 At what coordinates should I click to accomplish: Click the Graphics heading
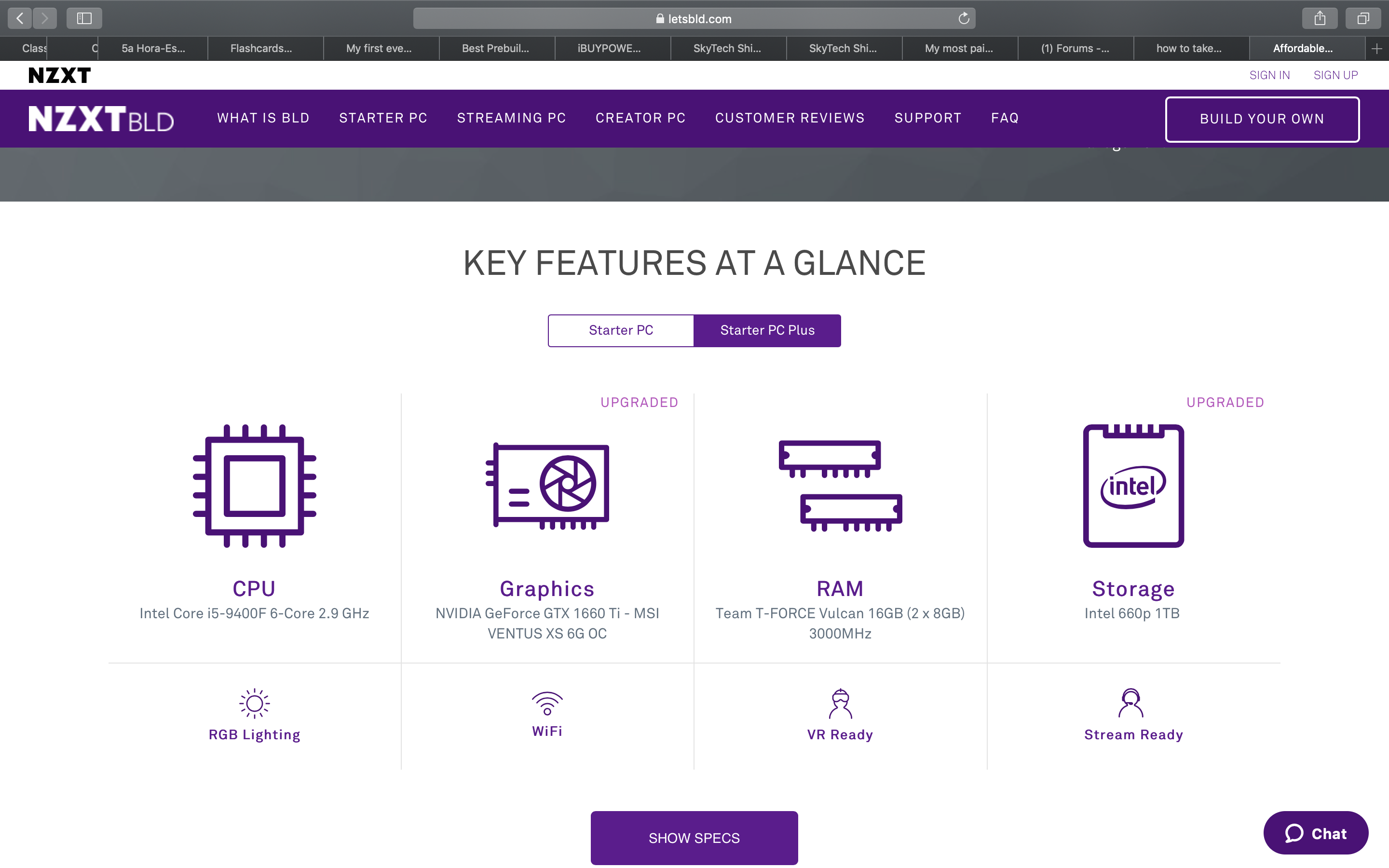pos(547,589)
